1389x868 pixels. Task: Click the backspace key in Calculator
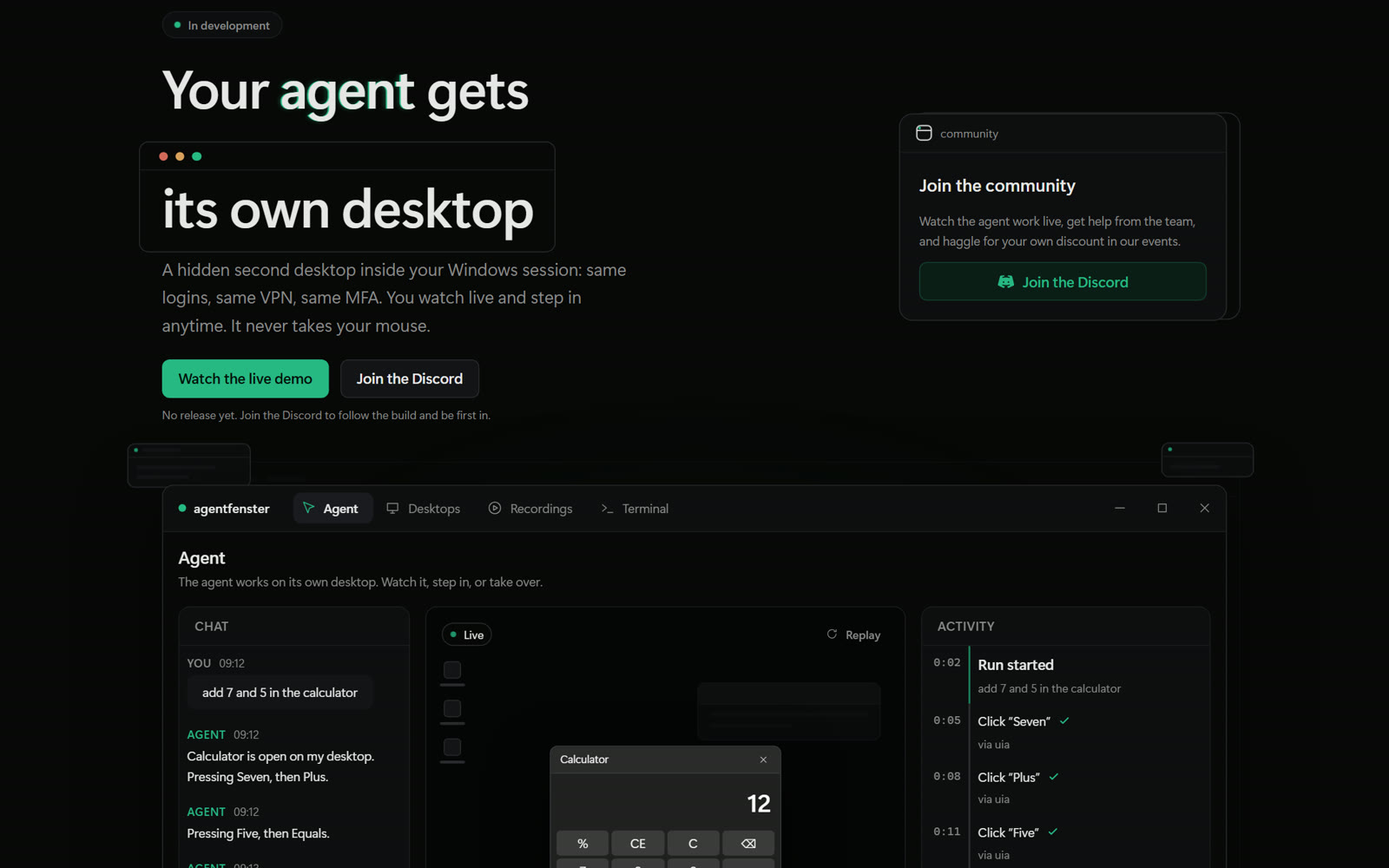tap(748, 844)
